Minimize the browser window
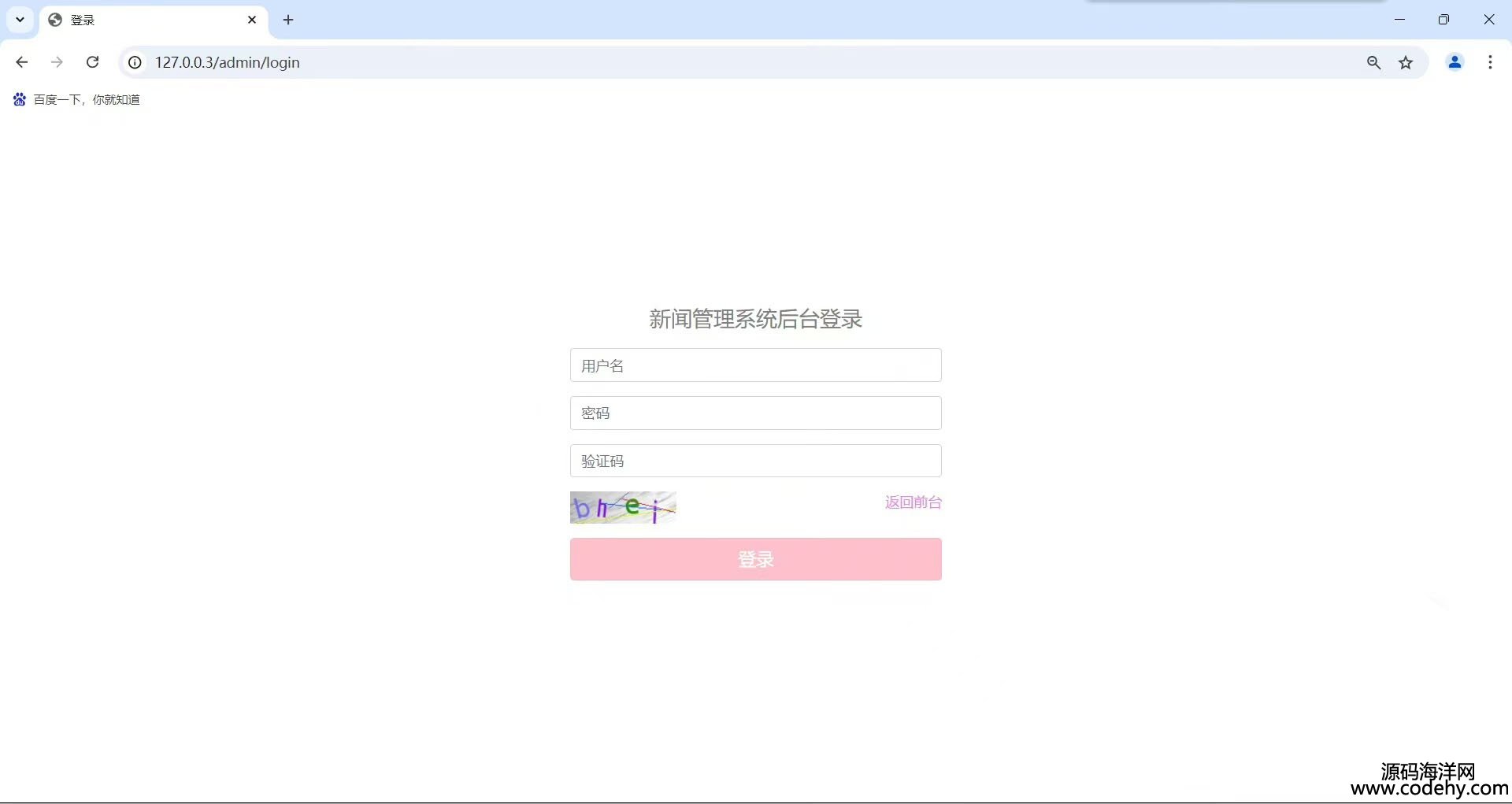 click(1399, 20)
